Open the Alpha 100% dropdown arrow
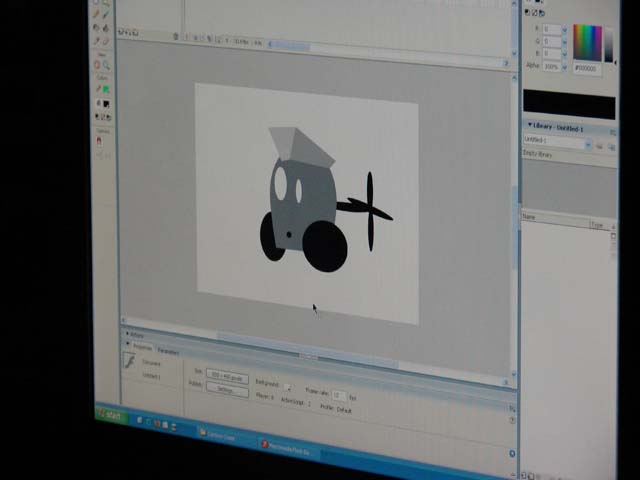640x480 pixels. coord(565,67)
